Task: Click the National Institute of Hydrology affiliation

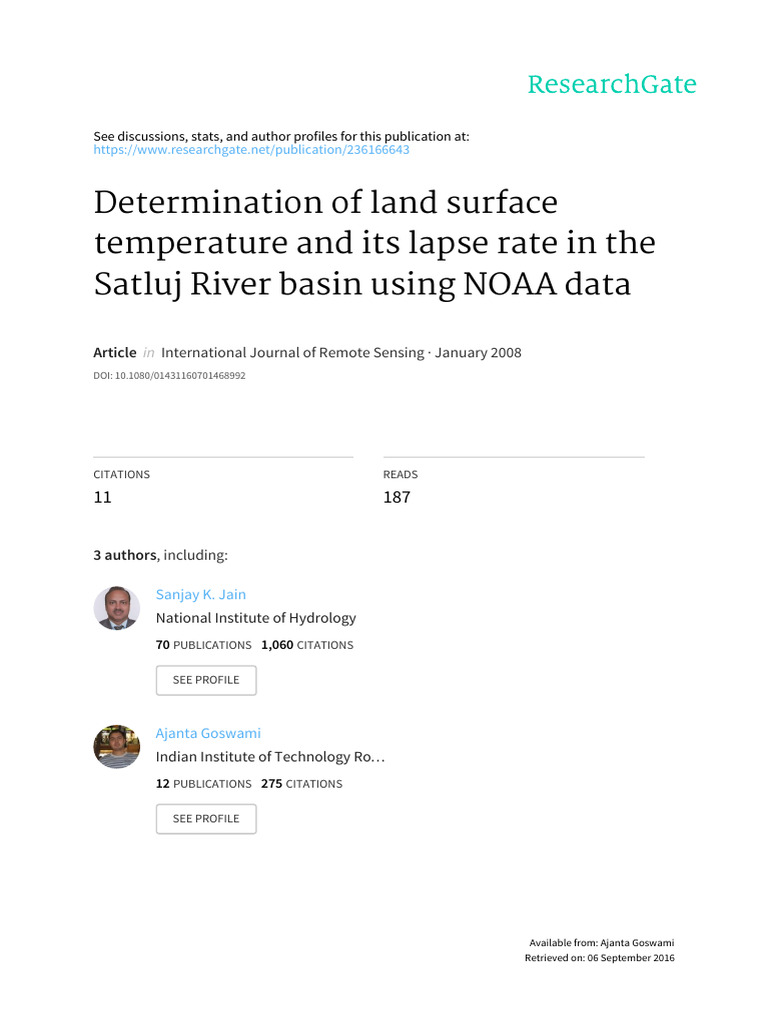Action: tap(256, 618)
